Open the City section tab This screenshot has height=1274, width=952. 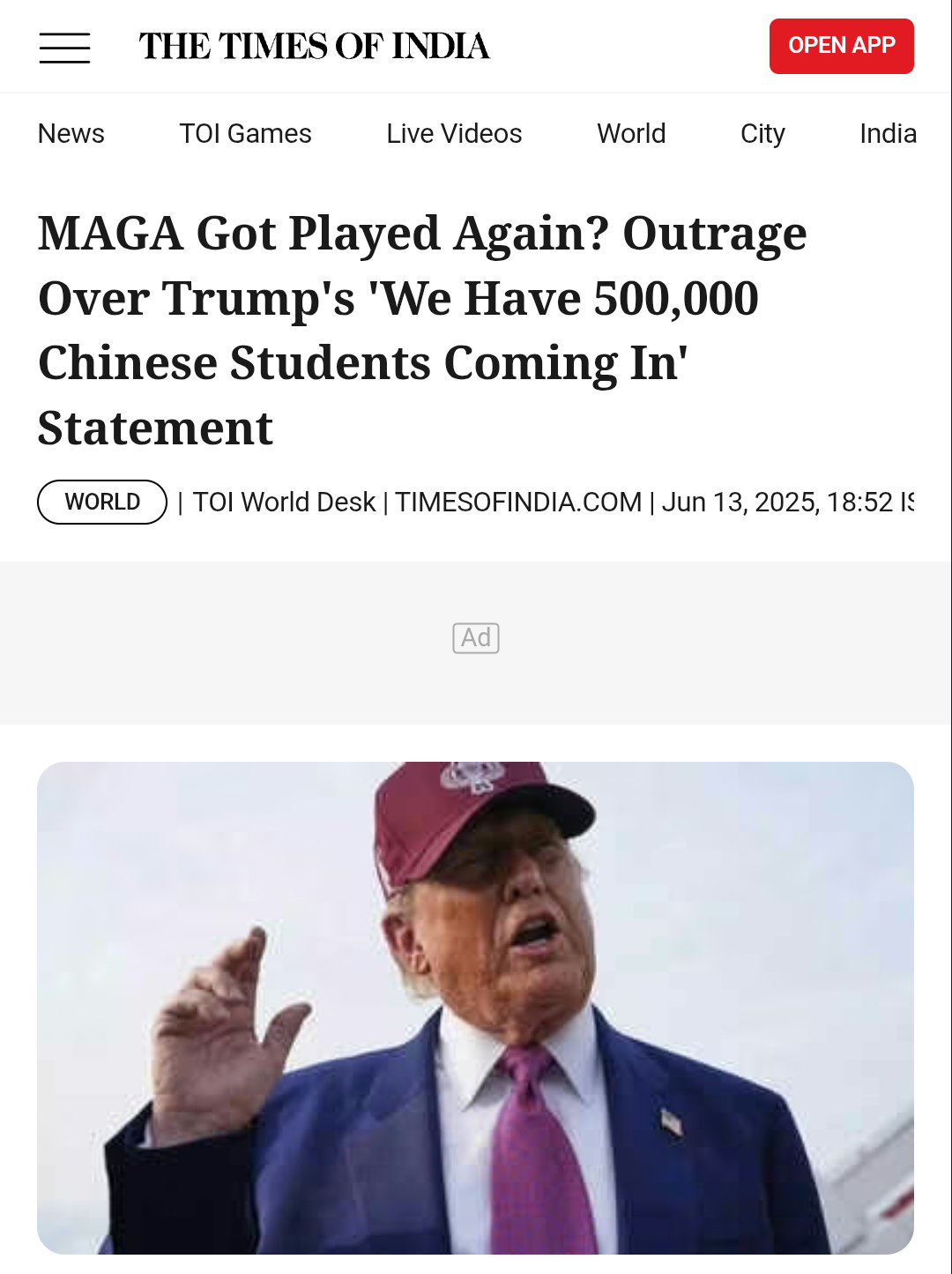[x=762, y=134]
